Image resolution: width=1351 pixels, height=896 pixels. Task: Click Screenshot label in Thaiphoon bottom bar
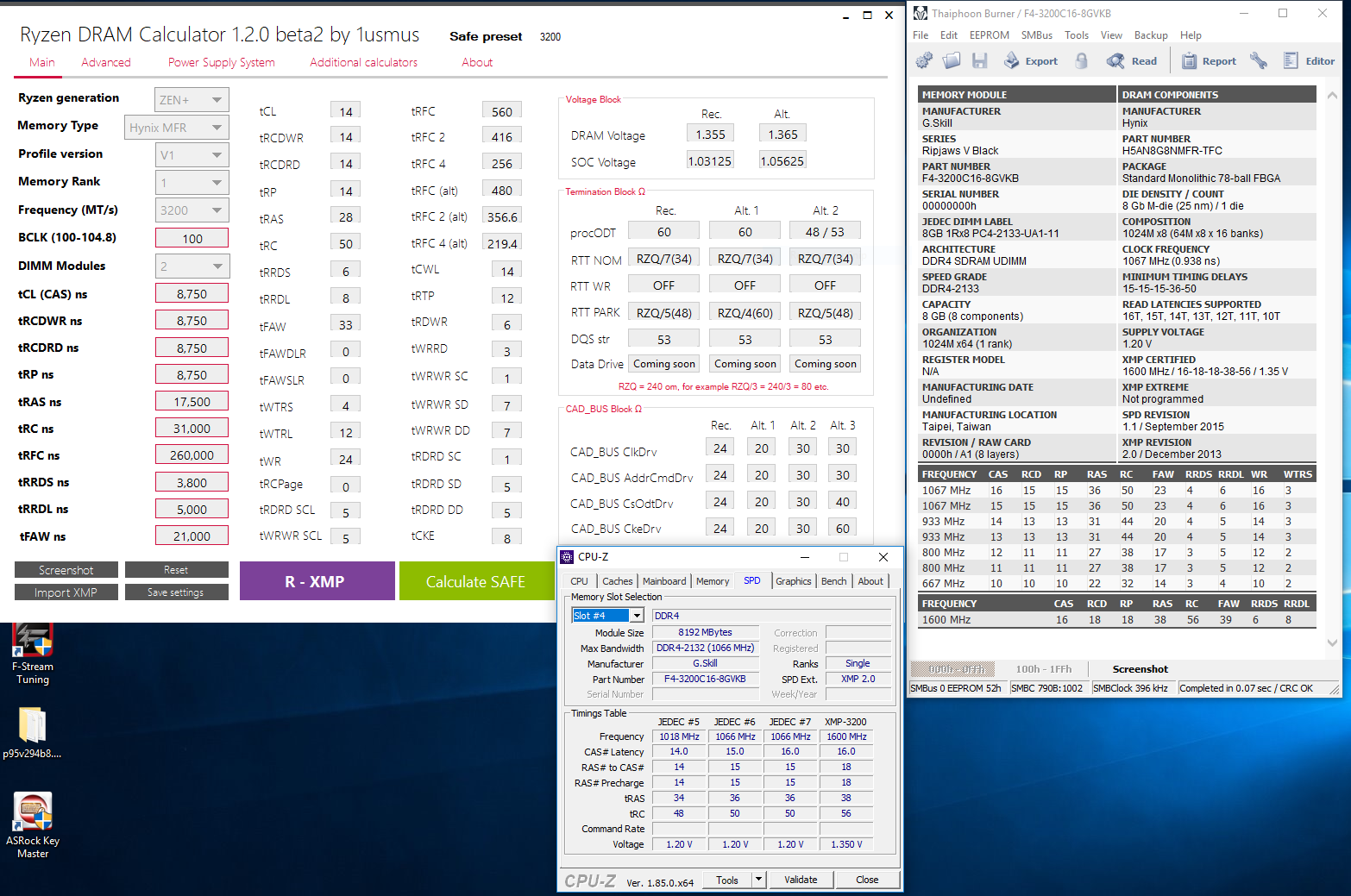coord(1140,669)
